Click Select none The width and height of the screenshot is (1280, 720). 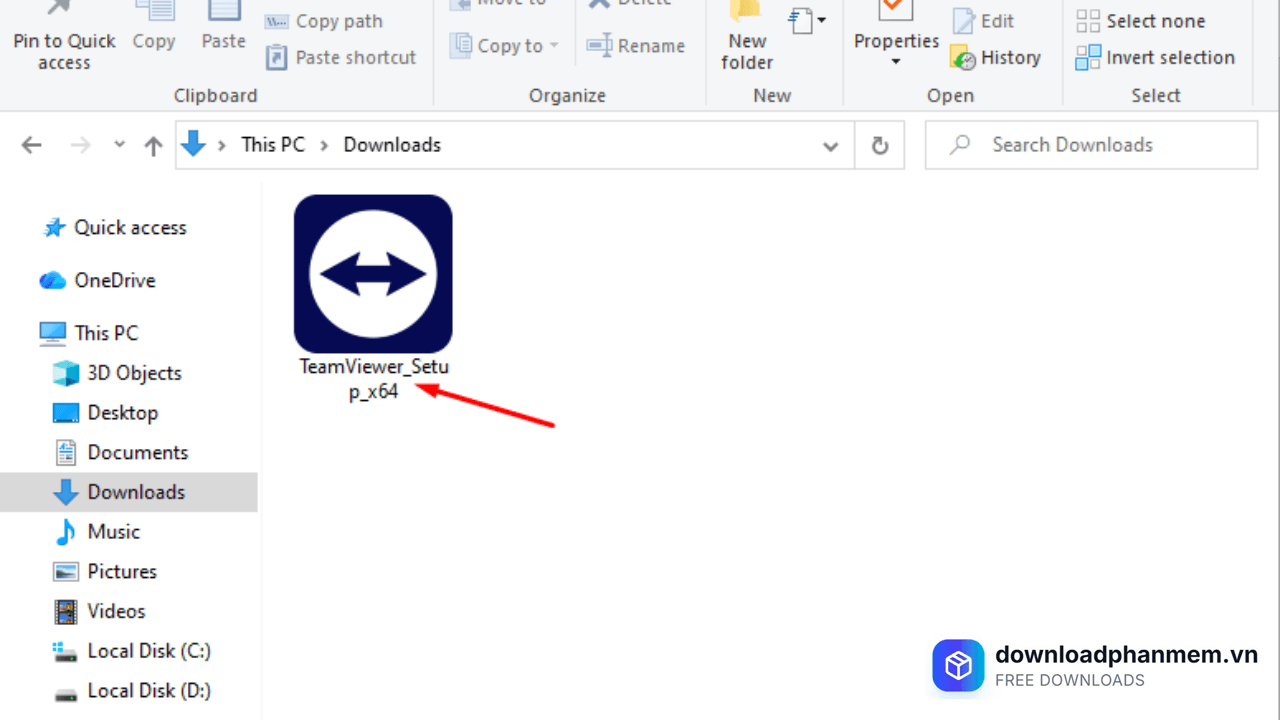point(1140,21)
